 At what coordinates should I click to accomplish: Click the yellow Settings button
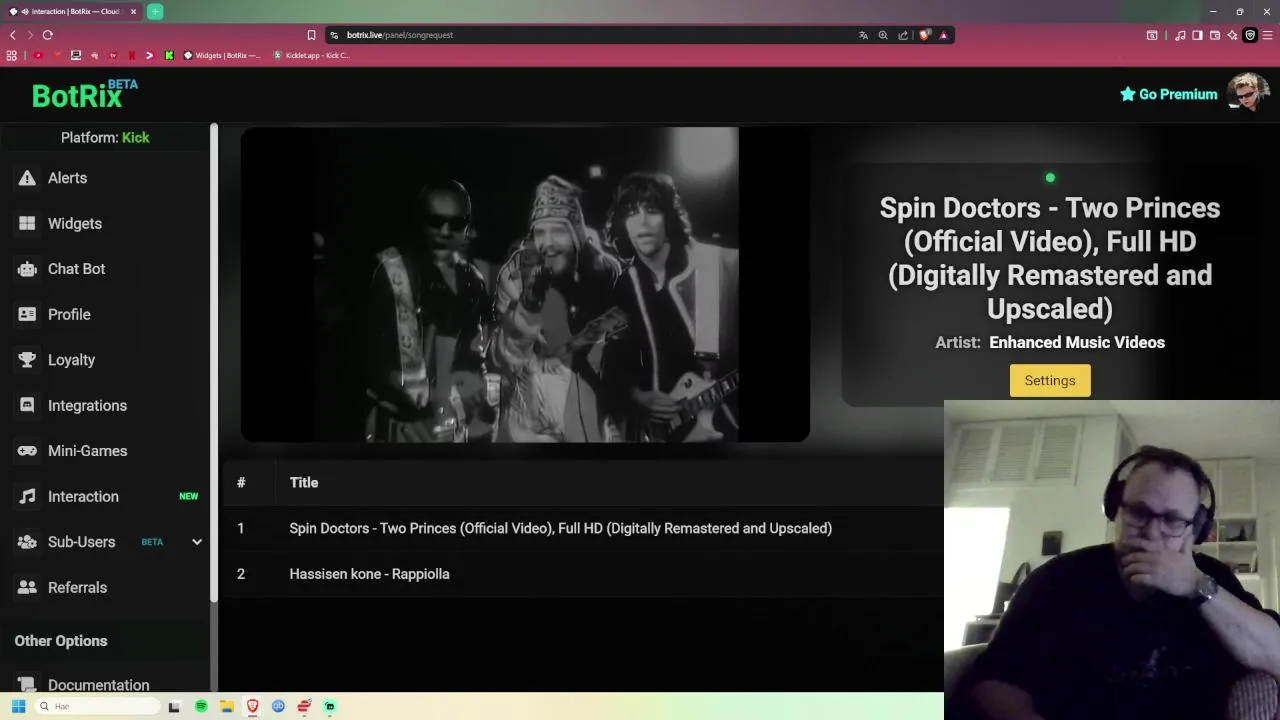click(1050, 380)
